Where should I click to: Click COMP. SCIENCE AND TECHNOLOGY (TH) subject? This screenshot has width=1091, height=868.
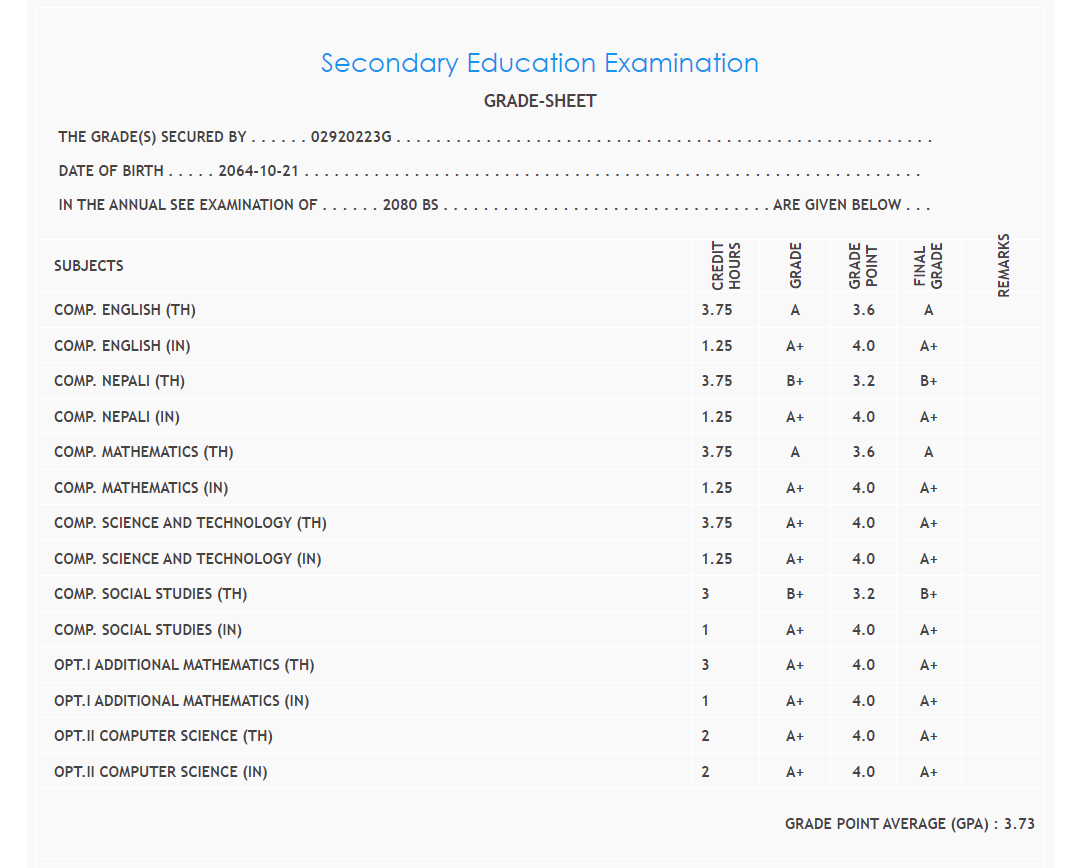coord(190,523)
